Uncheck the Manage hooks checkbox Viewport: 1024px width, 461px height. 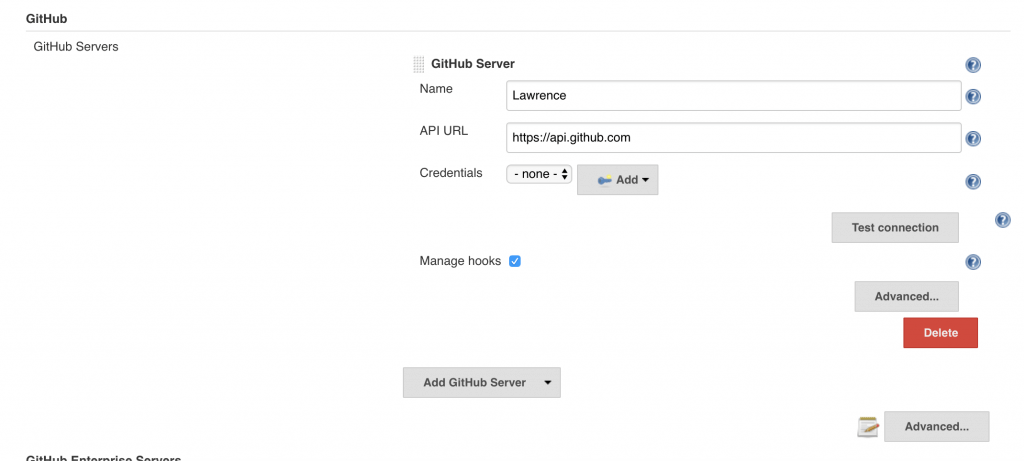515,261
